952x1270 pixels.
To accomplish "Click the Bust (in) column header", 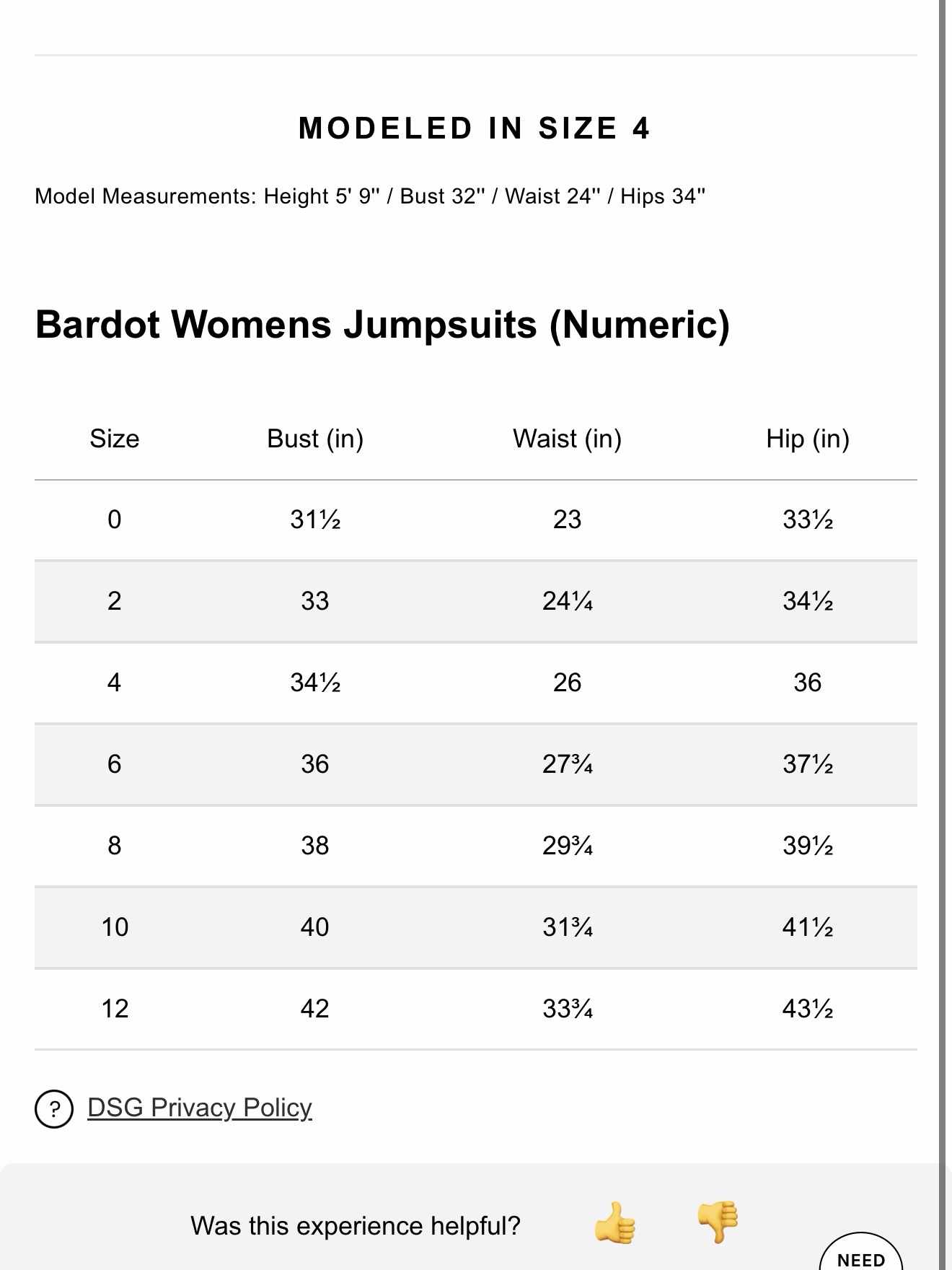I will click(315, 439).
